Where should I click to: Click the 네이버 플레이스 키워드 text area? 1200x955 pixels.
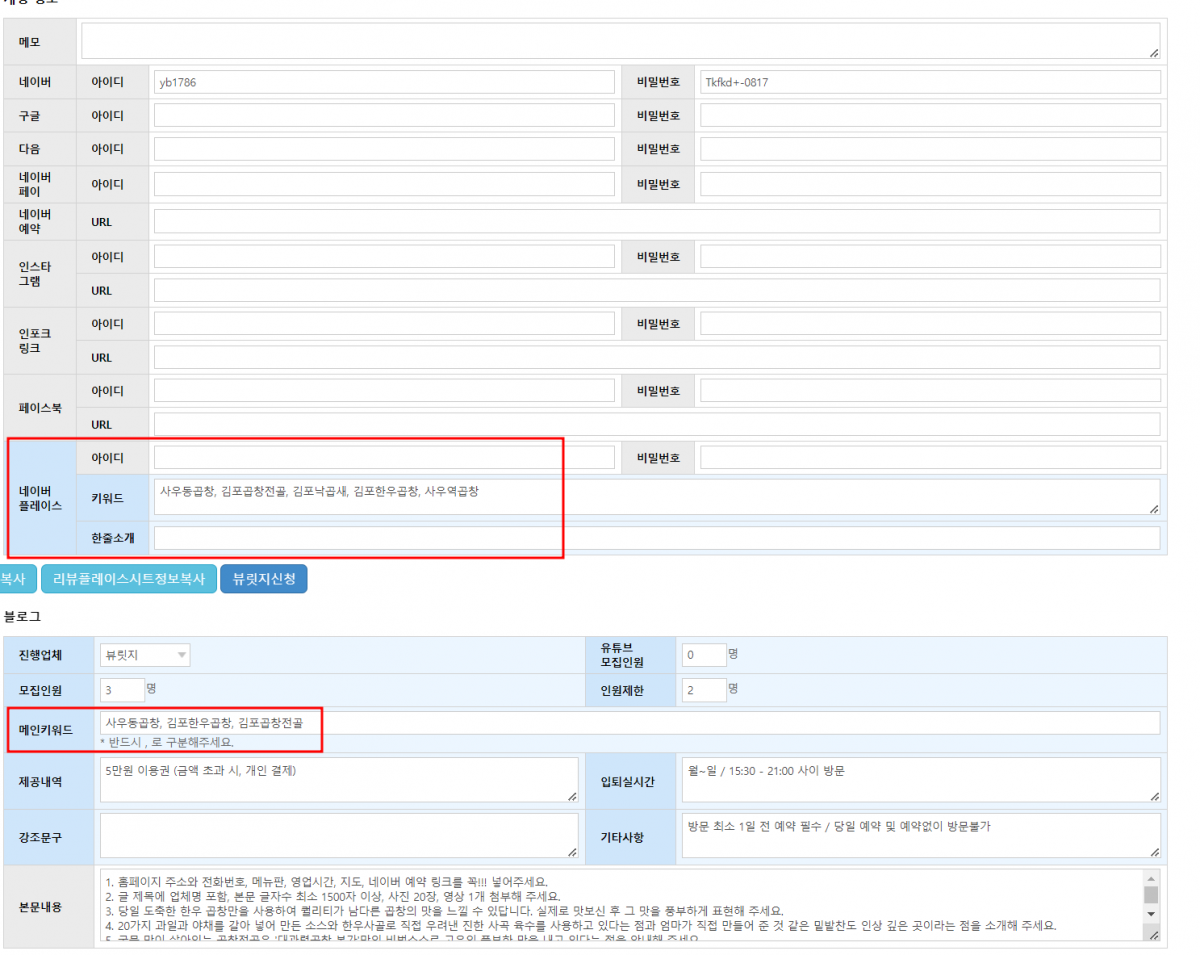click(656, 496)
